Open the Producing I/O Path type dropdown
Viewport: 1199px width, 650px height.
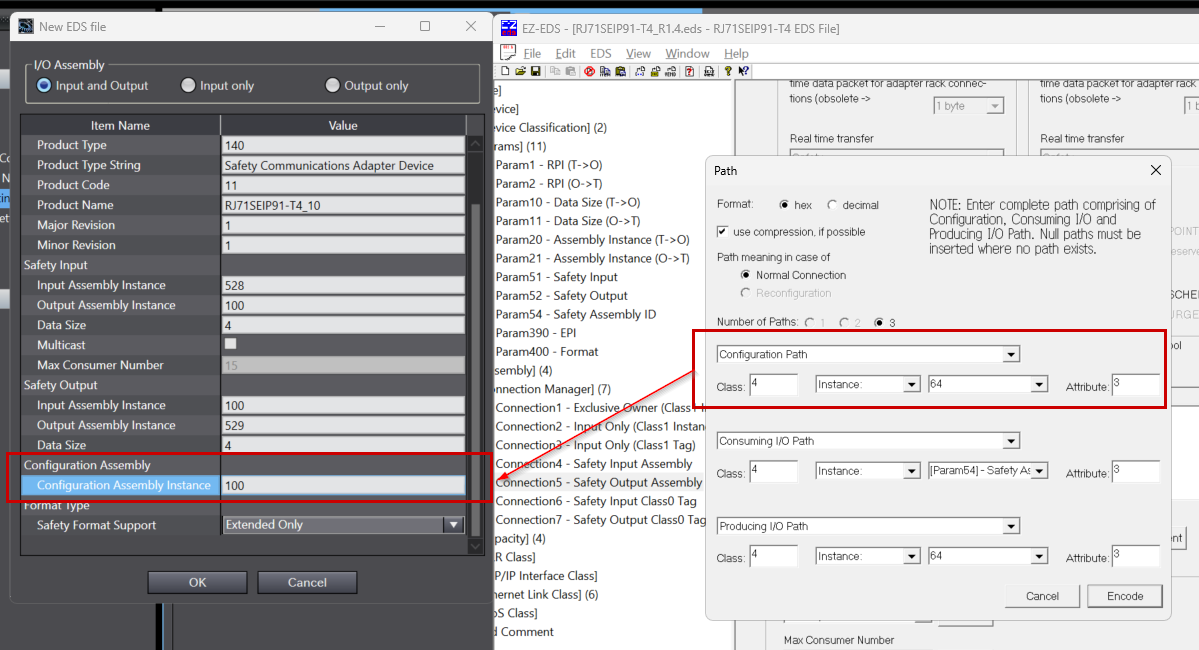pos(1011,526)
